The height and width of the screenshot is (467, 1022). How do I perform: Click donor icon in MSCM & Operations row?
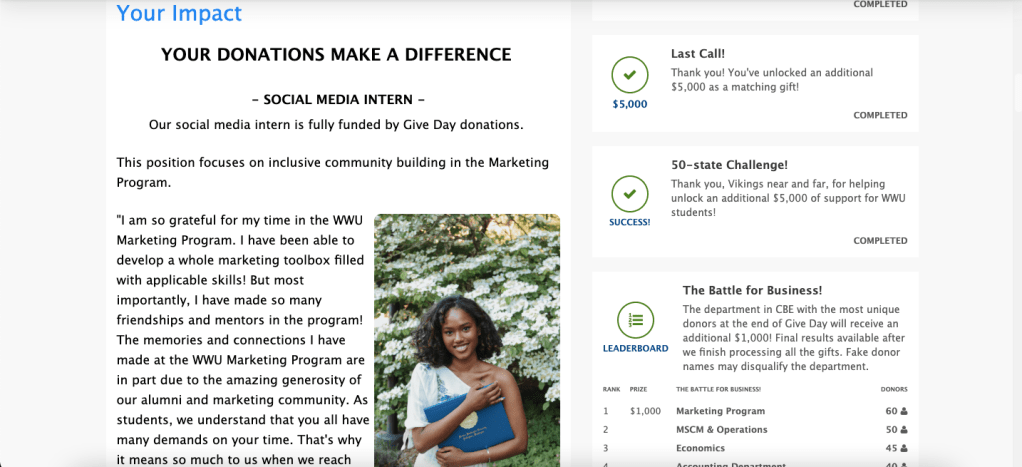(904, 430)
